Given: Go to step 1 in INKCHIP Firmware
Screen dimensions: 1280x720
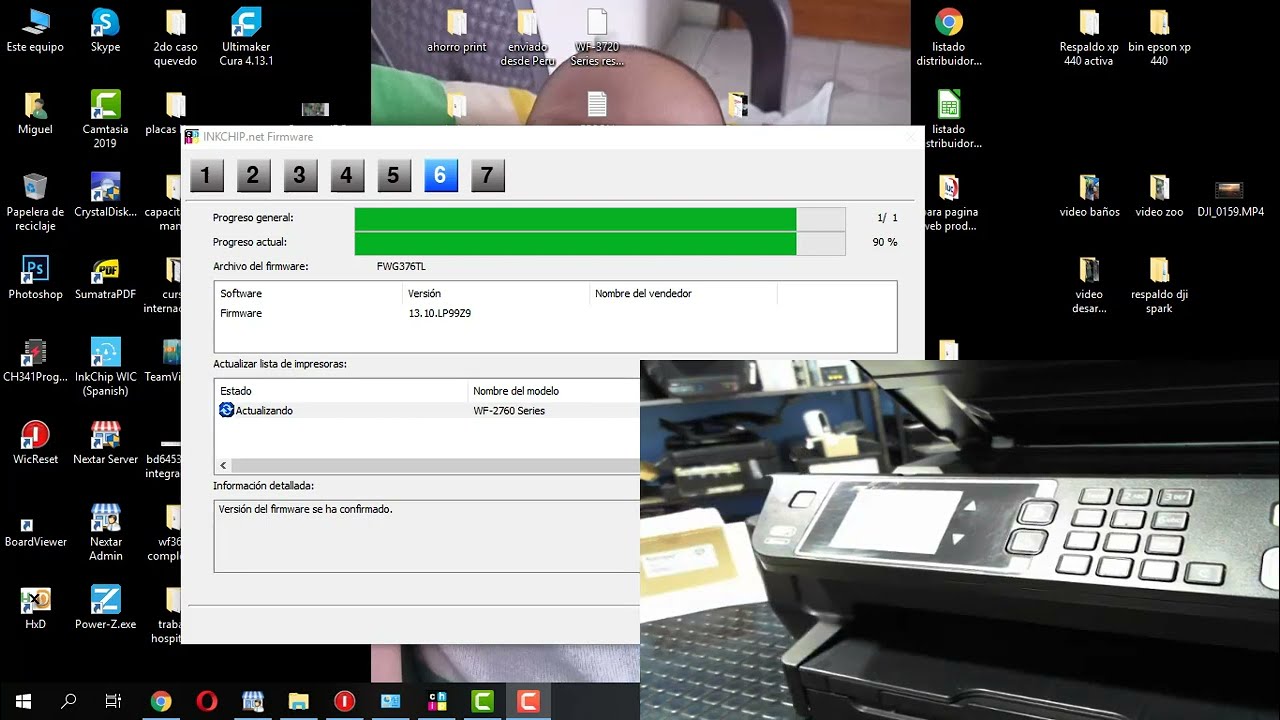Looking at the screenshot, I should point(206,176).
